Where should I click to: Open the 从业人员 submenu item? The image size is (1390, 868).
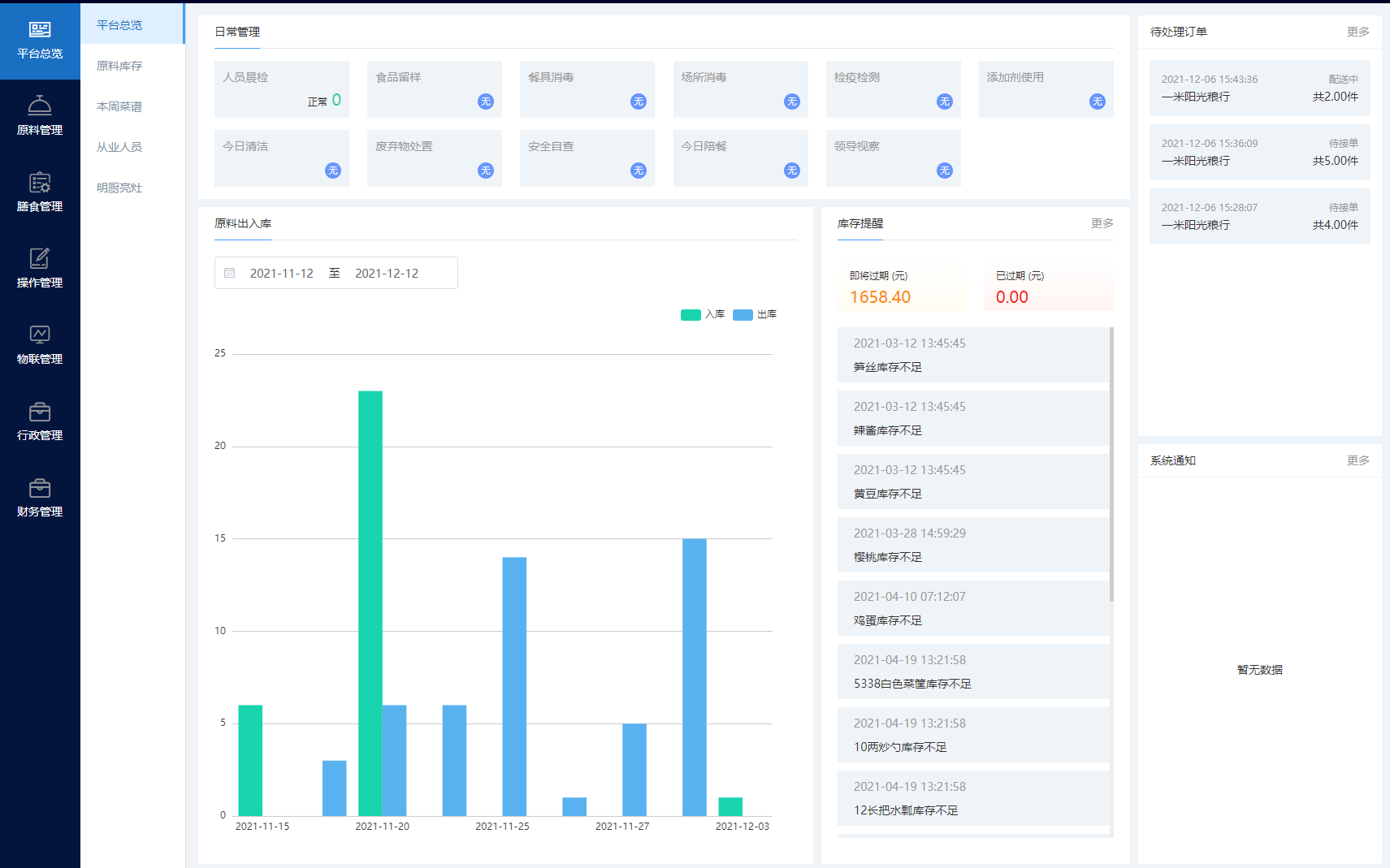tap(119, 147)
